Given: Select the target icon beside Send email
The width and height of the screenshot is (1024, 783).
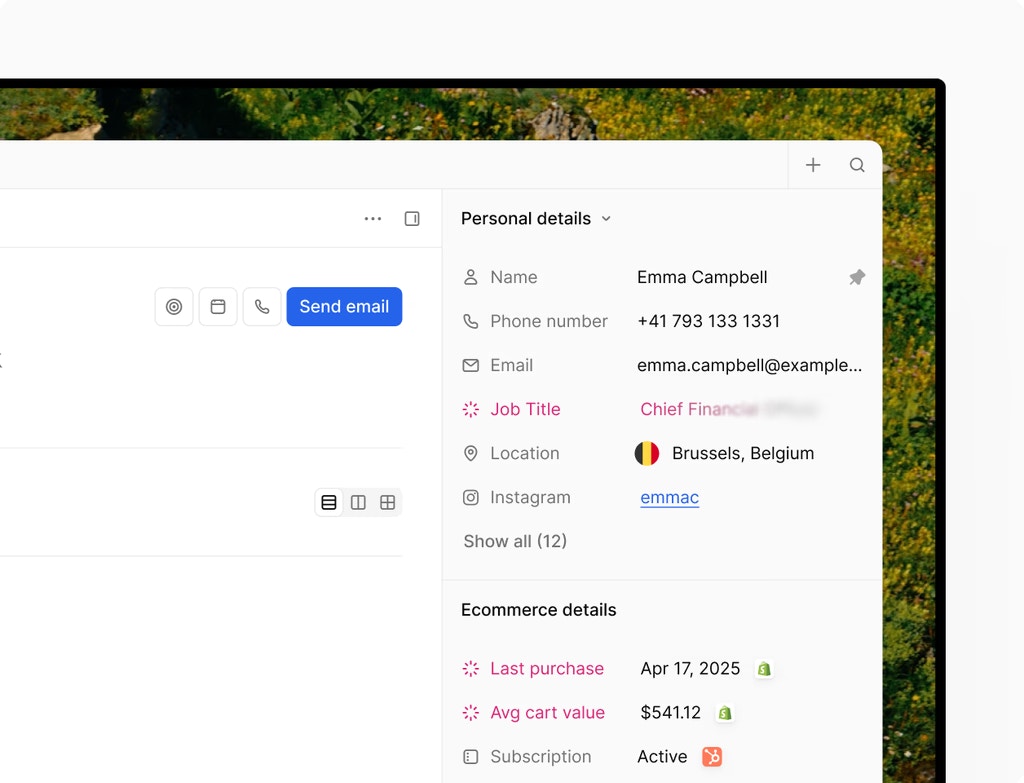Looking at the screenshot, I should [x=174, y=307].
